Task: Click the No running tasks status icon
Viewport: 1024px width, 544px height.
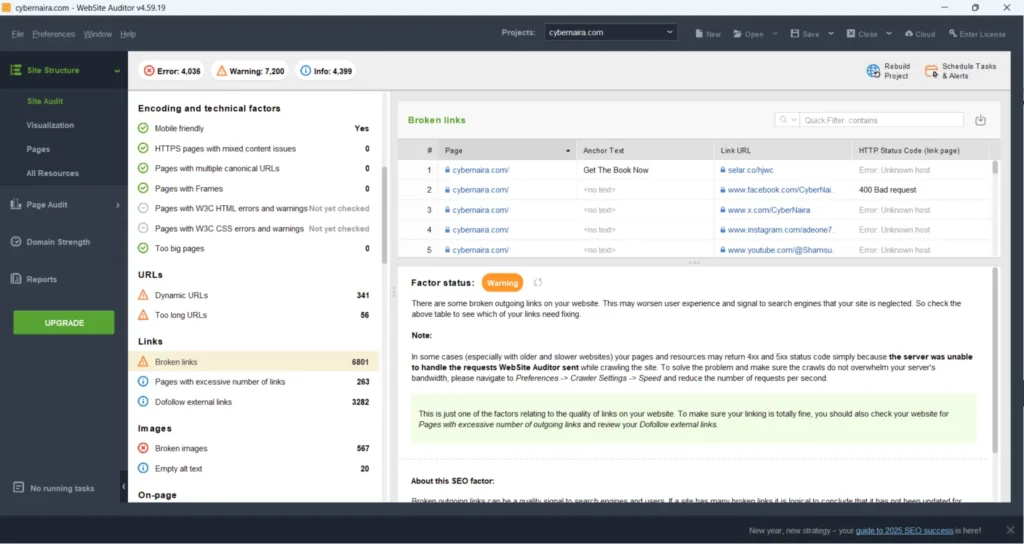Action: tap(18, 488)
